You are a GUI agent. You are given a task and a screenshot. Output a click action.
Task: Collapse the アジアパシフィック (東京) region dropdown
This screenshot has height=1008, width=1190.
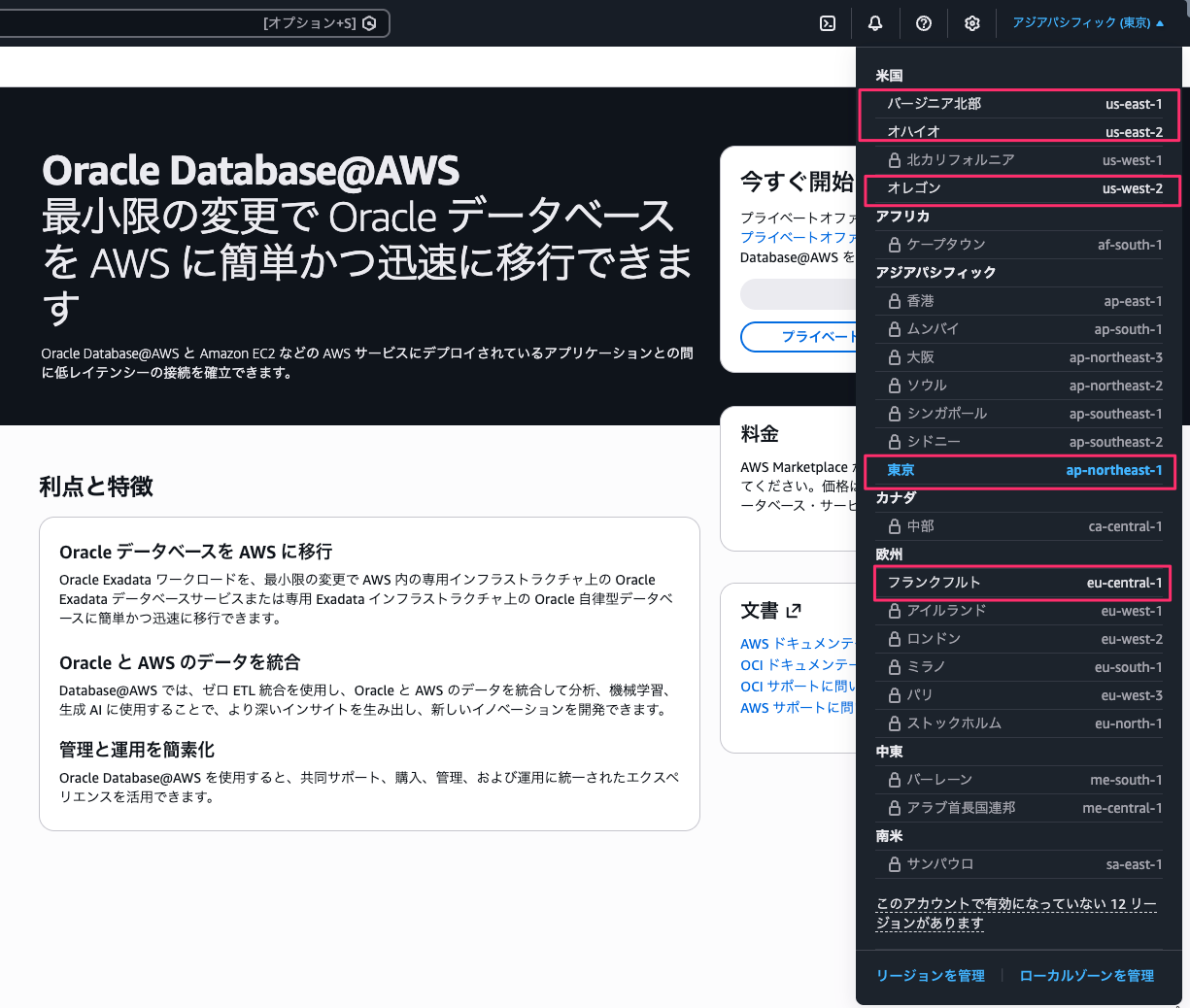tap(1088, 22)
